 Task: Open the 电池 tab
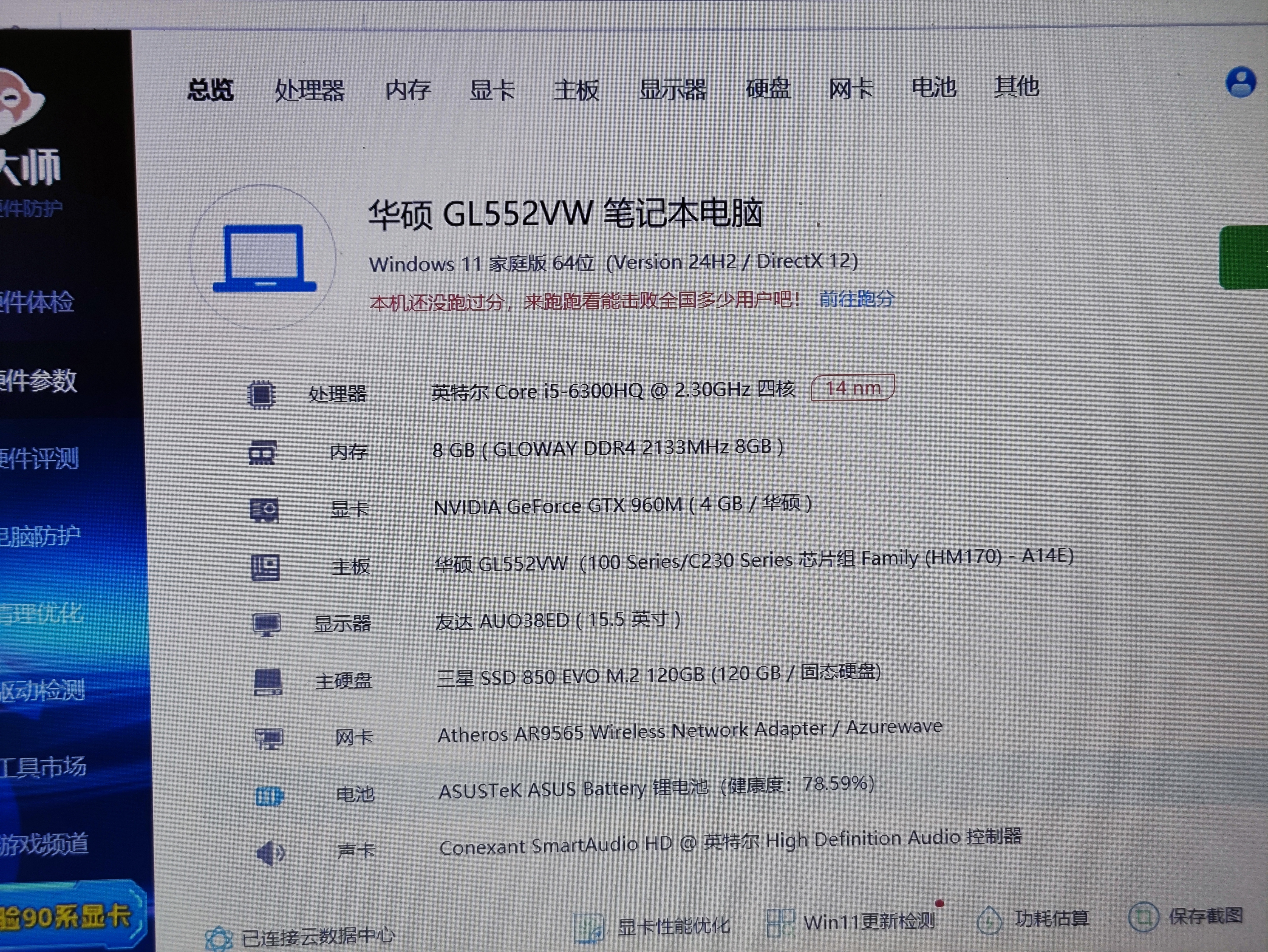coord(933,88)
